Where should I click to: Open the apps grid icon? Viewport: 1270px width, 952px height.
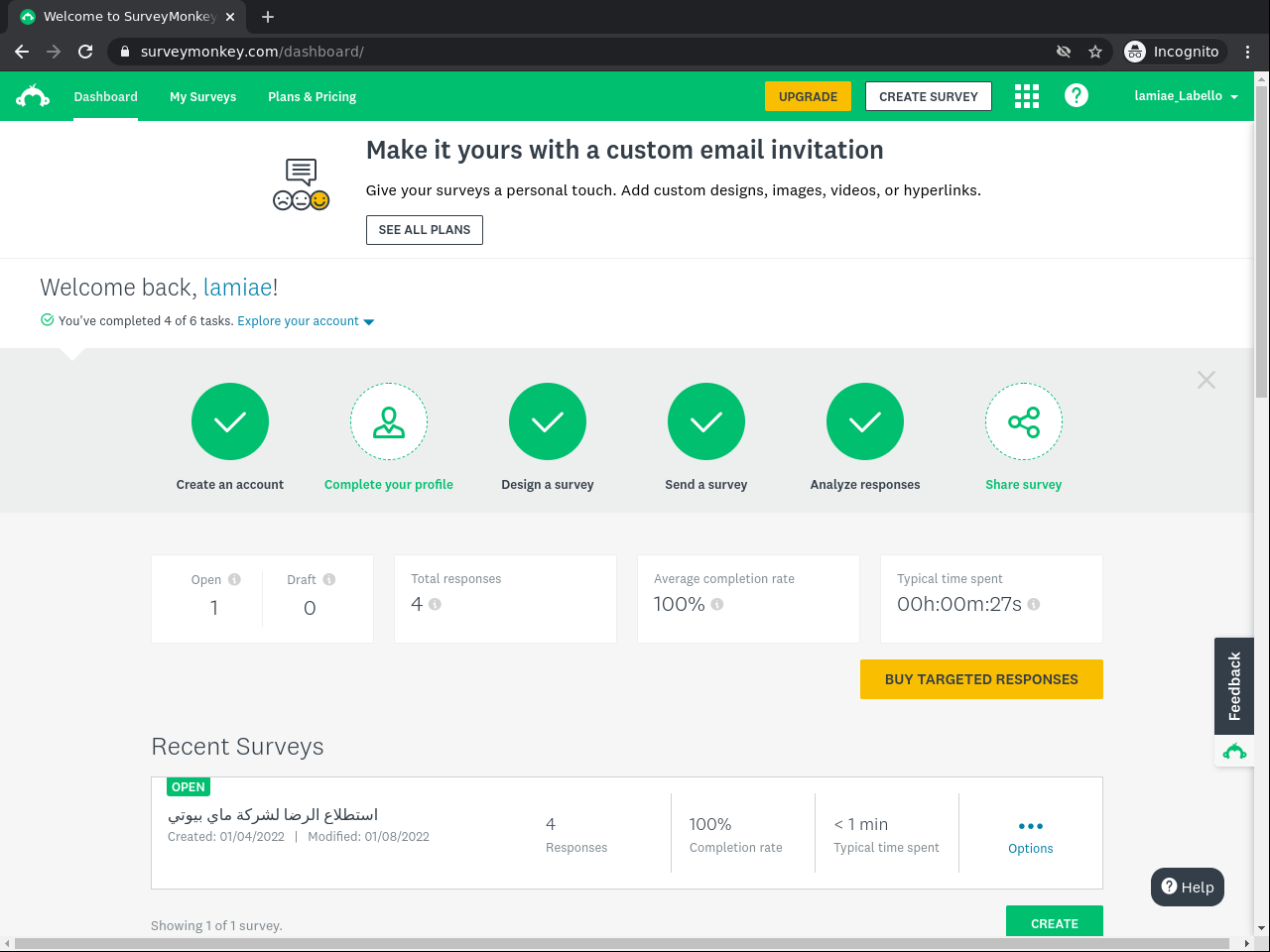pyautogui.click(x=1027, y=96)
